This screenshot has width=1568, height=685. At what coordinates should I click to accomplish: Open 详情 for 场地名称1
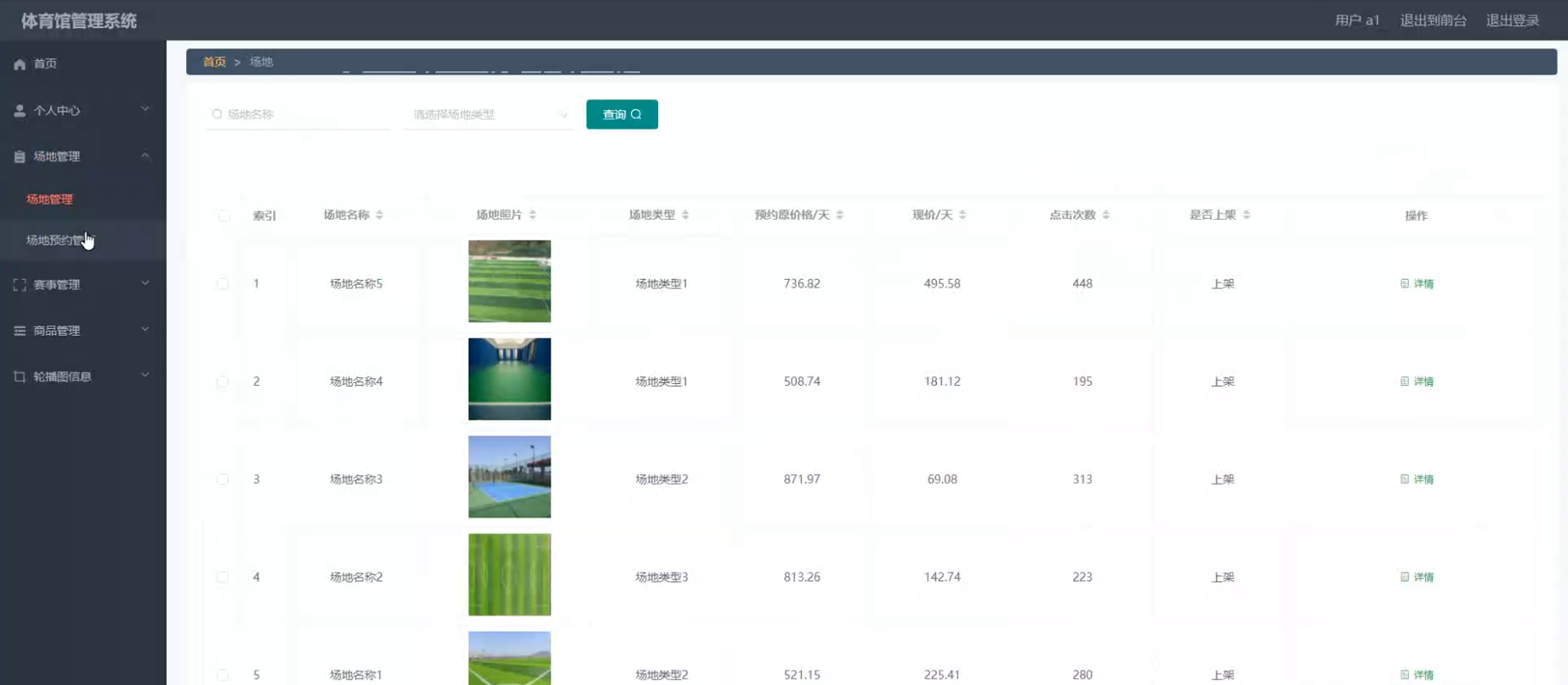coord(1417,675)
